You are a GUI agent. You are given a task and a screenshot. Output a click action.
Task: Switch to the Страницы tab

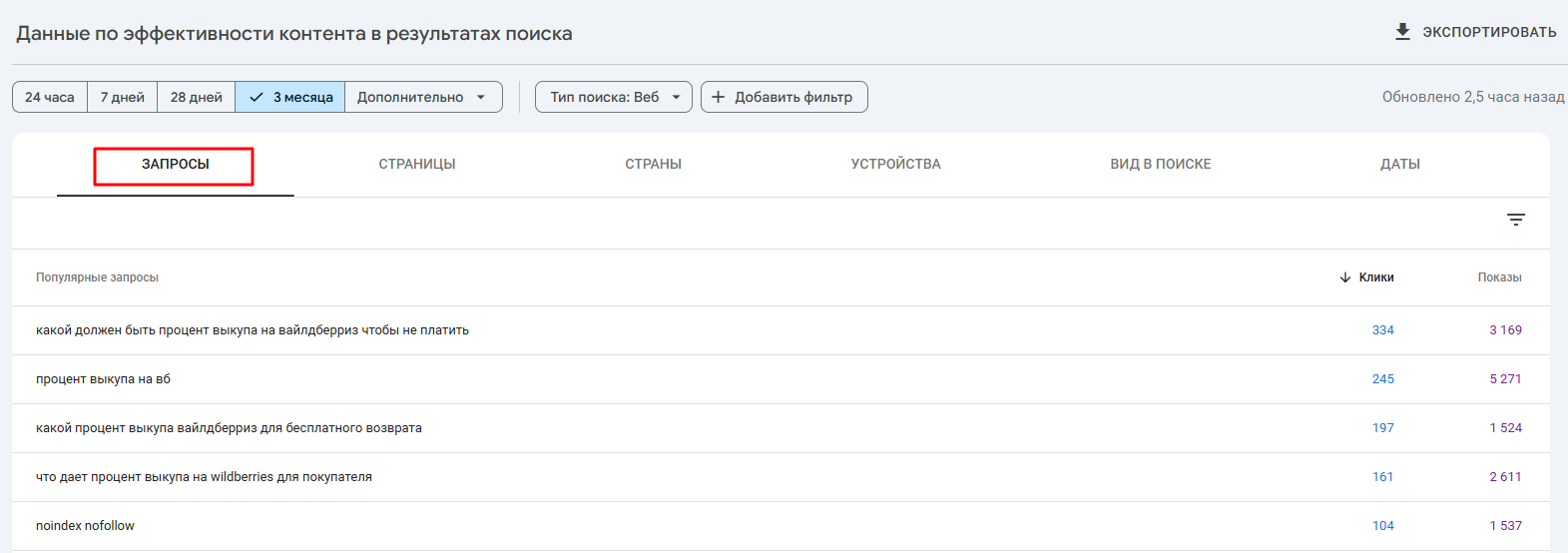(417, 164)
